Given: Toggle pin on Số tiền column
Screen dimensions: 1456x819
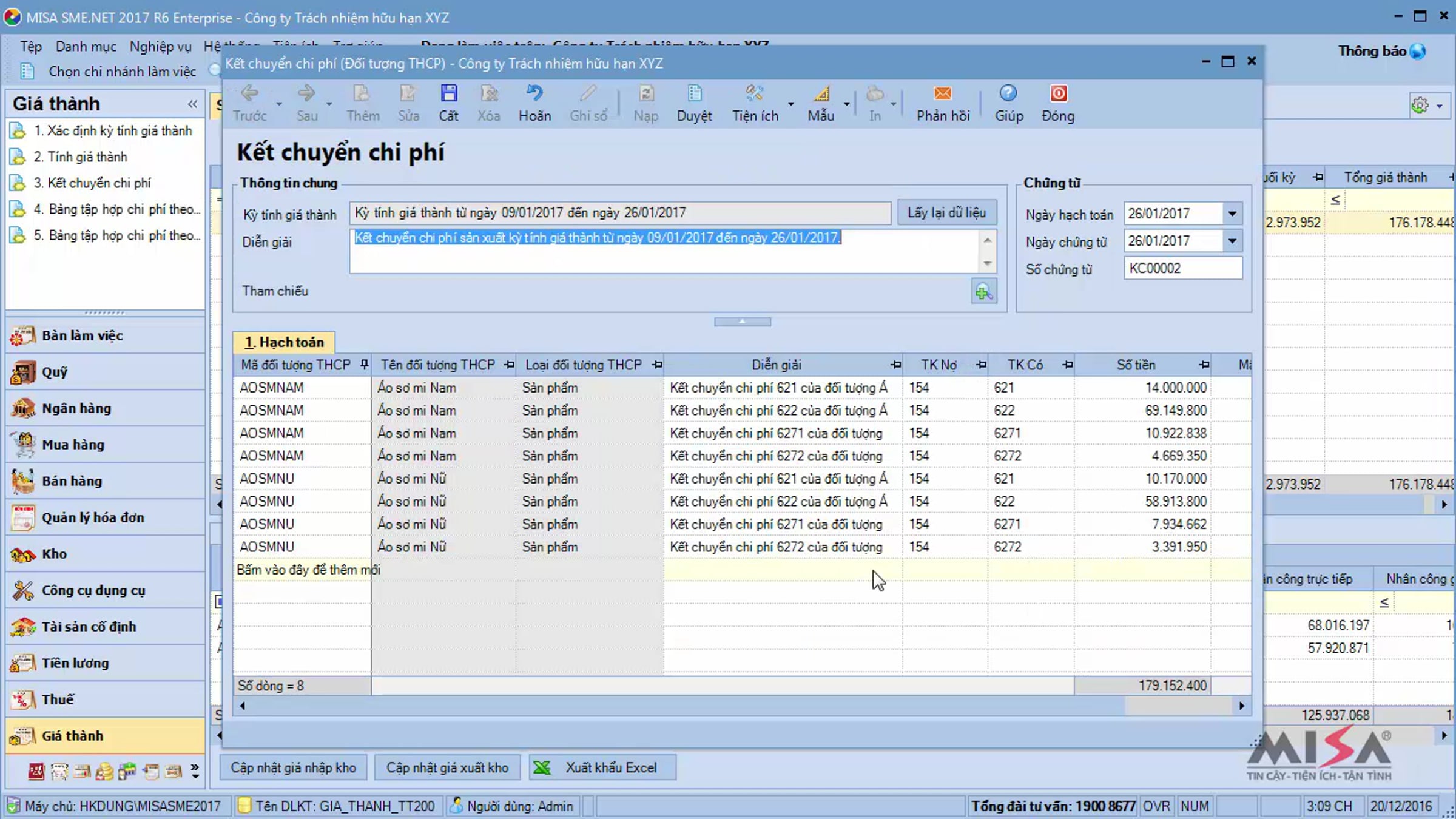Looking at the screenshot, I should [1204, 365].
